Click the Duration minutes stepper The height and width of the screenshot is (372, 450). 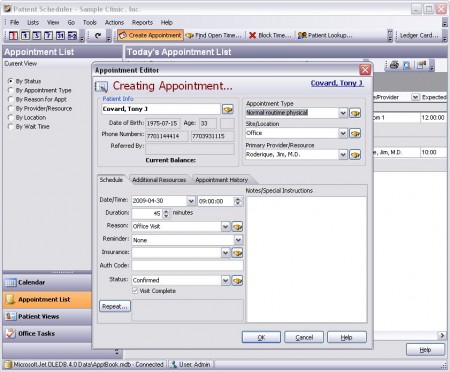coord(166,213)
